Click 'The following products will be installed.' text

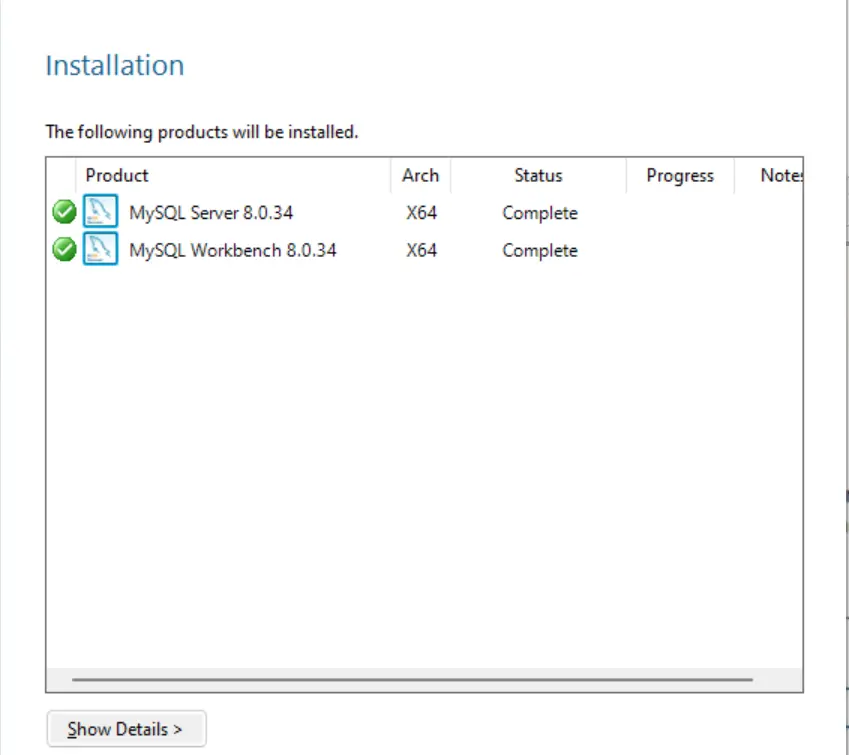coord(202,132)
